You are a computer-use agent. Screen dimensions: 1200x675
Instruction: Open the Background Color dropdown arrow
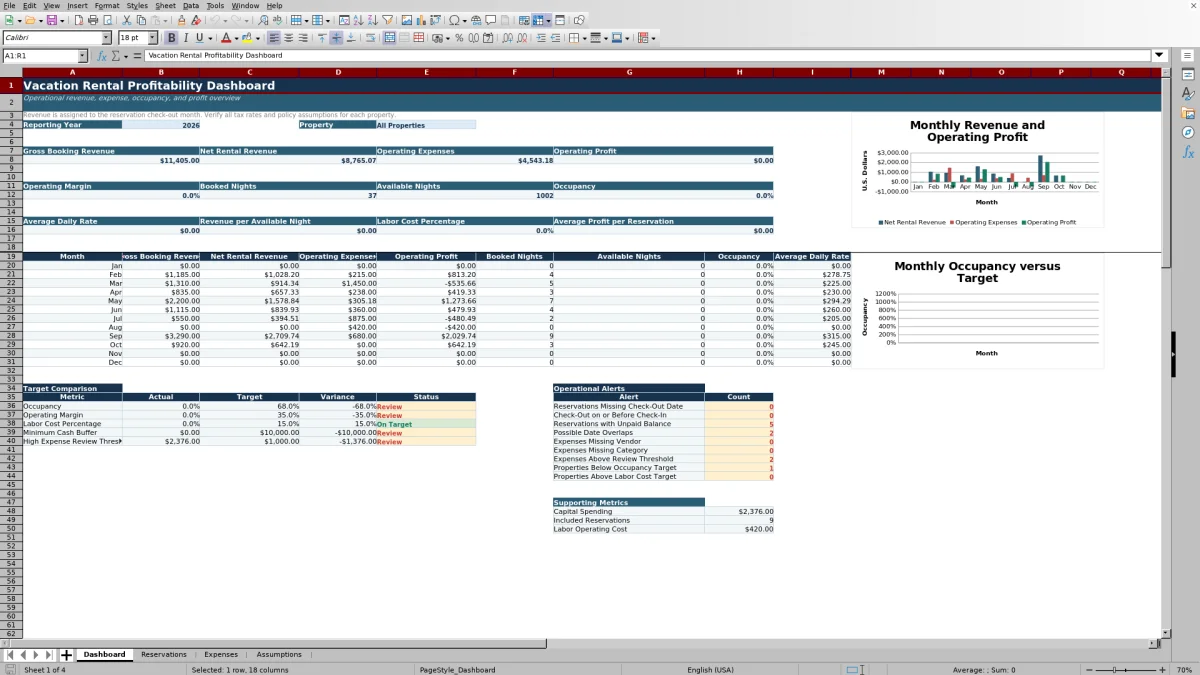point(258,38)
